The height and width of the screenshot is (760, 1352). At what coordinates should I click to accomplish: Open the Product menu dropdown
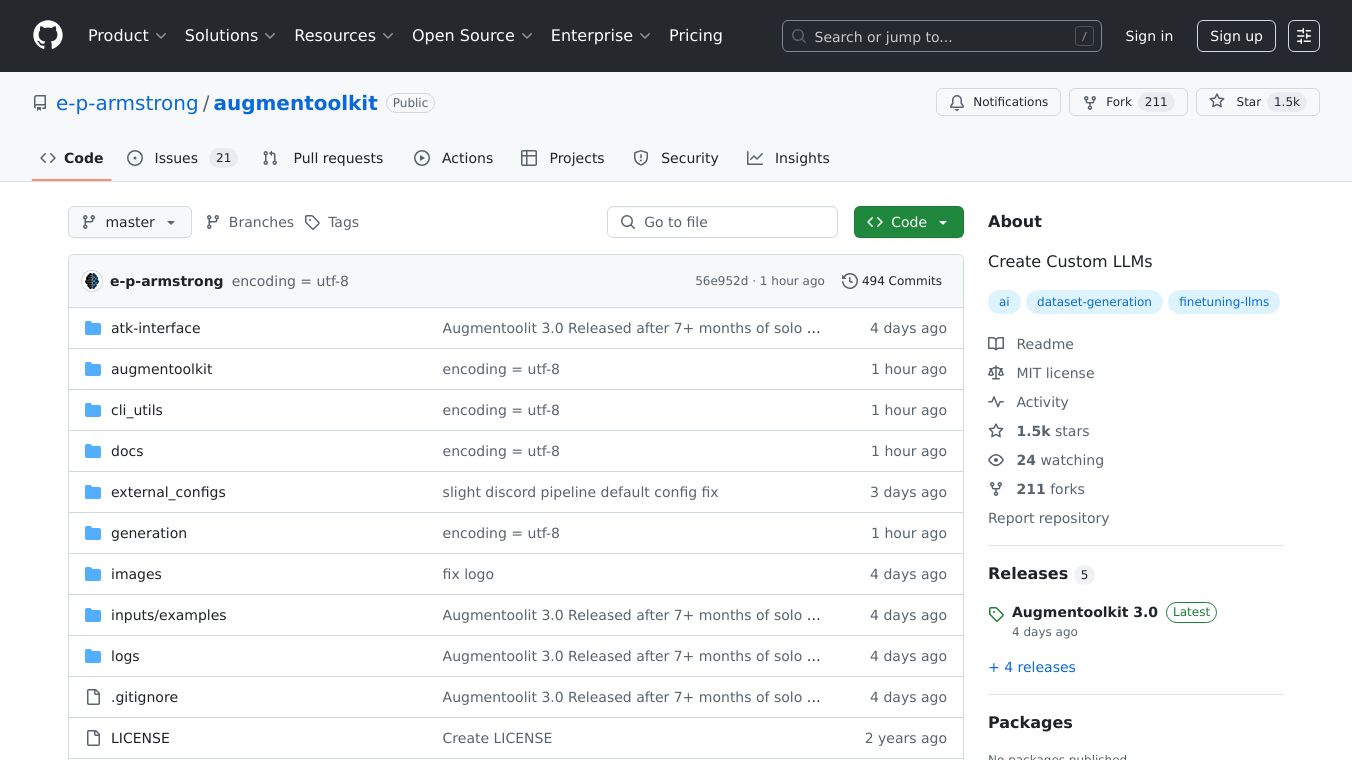tap(127, 36)
